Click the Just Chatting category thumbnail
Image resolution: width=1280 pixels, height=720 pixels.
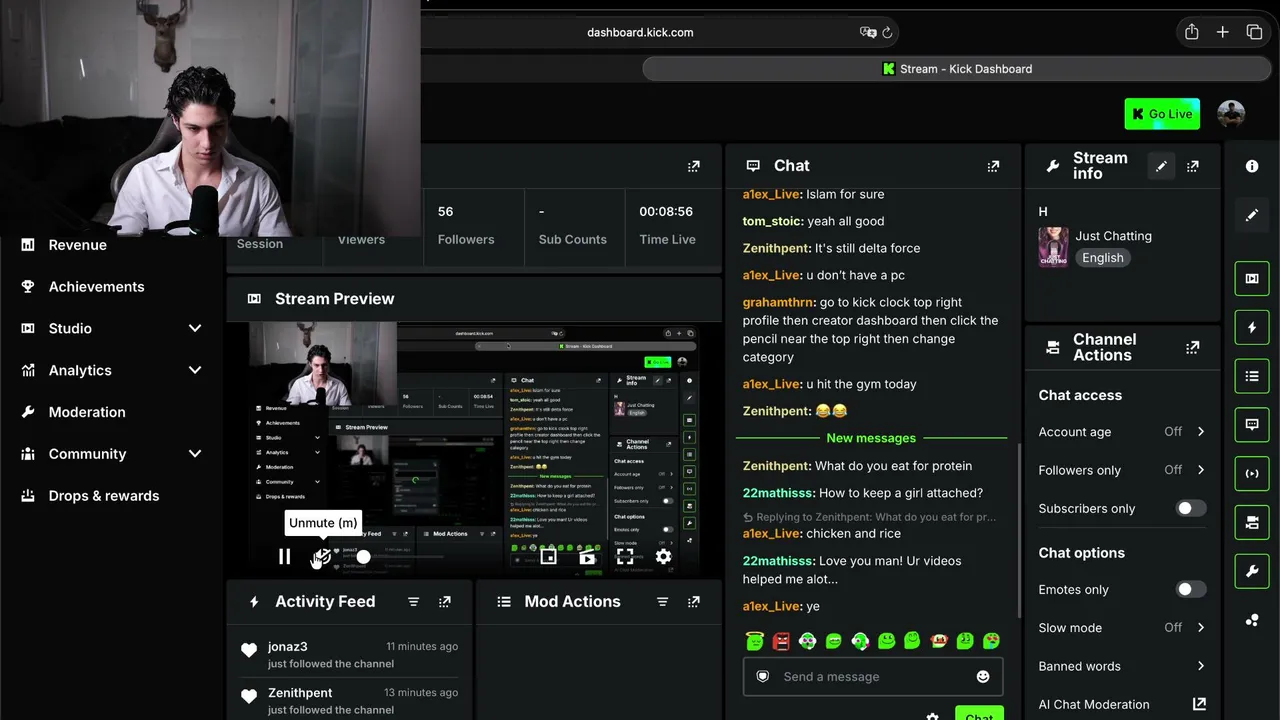click(x=1053, y=247)
